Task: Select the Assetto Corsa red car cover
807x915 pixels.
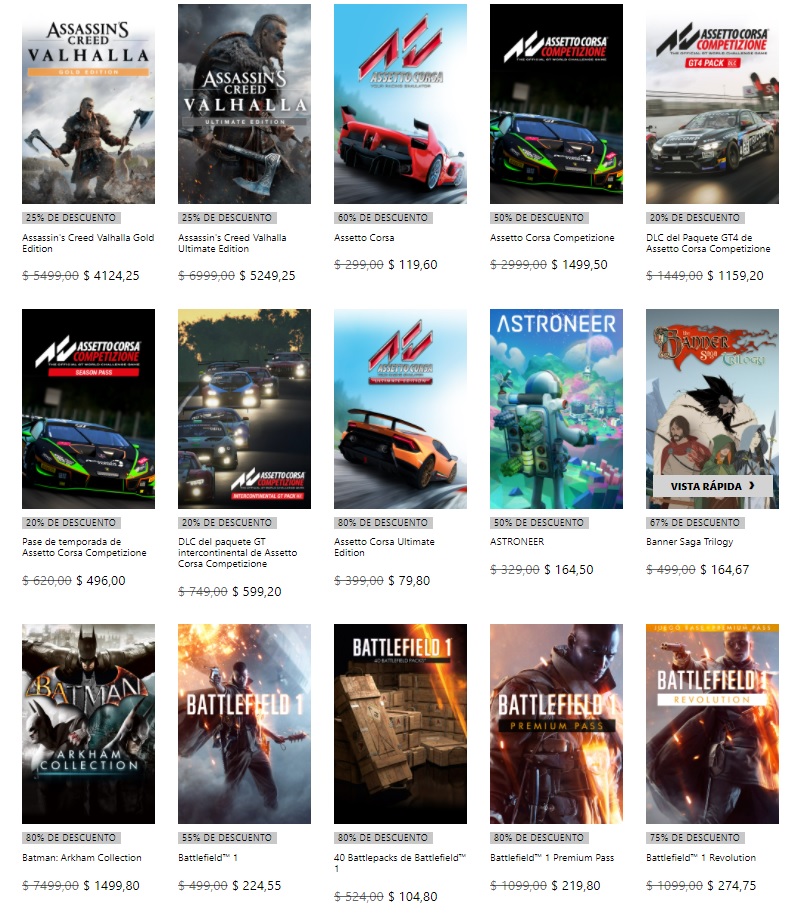Action: click(x=400, y=104)
